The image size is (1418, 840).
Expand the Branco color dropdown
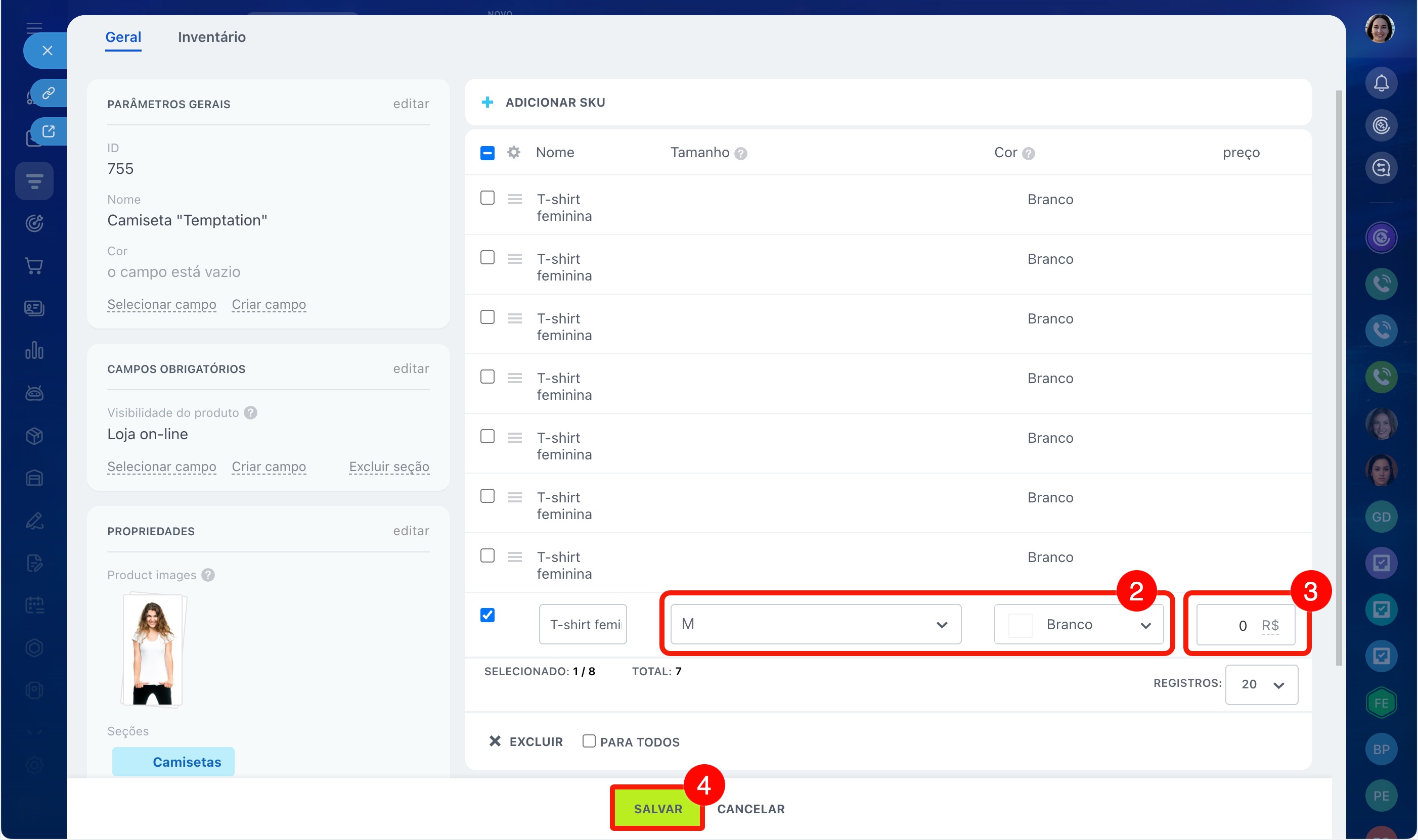[x=1078, y=624]
